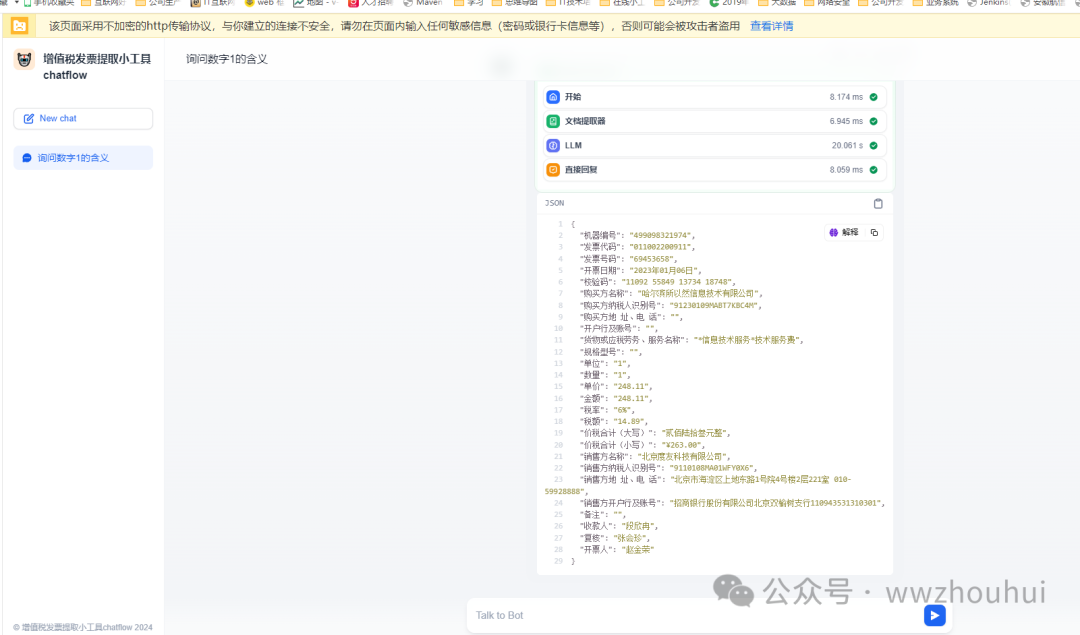
Task: Click the yellow security warning icon
Action: coord(19,25)
